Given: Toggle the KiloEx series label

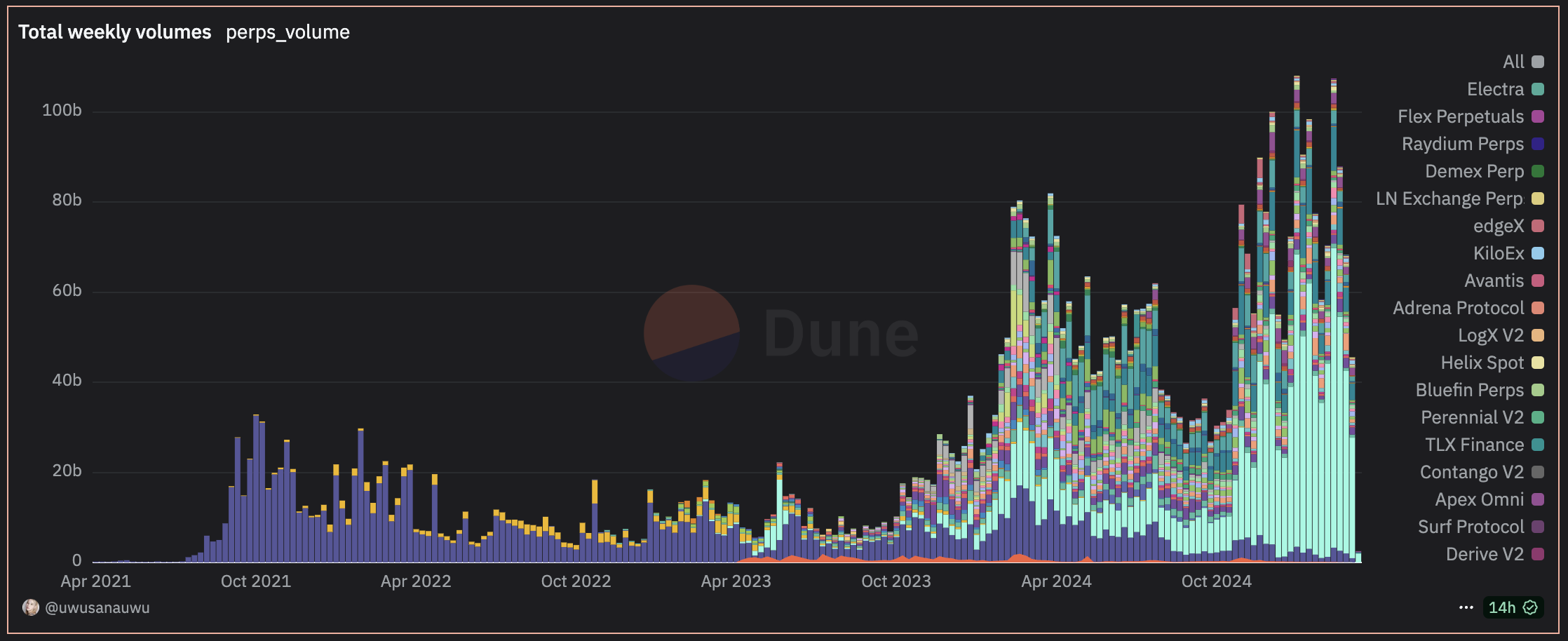Looking at the screenshot, I should click(x=1499, y=253).
